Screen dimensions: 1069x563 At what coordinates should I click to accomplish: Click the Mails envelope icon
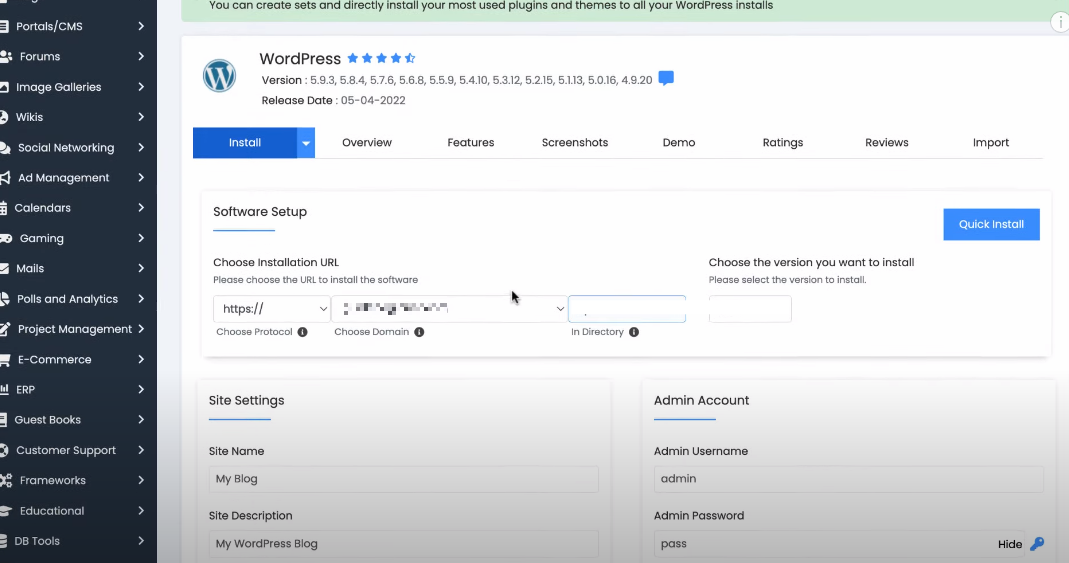(4, 269)
